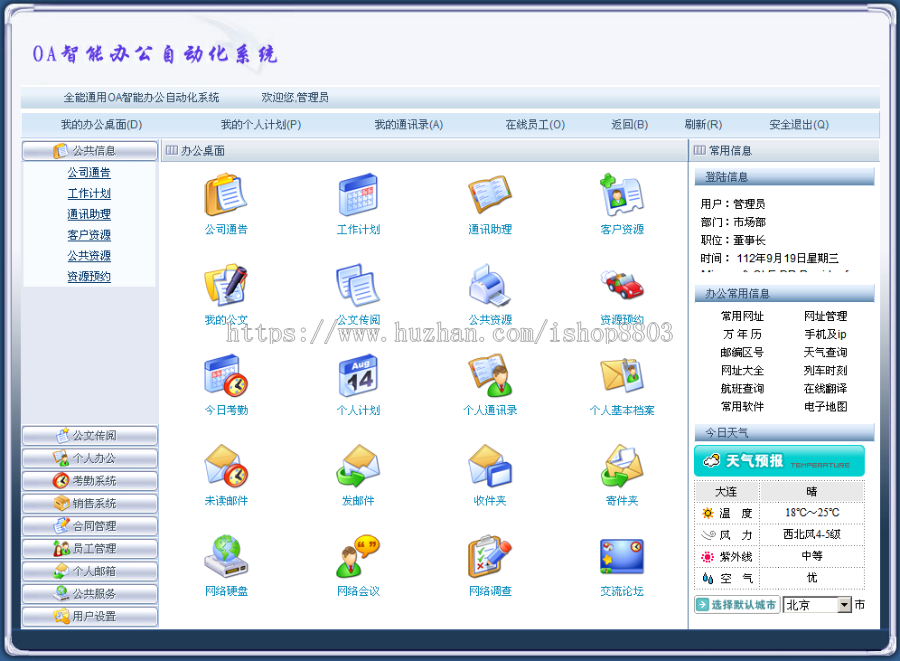This screenshot has height=661, width=900.
Task: Expand the 考勤系统 sidebar section
Action: (x=90, y=481)
